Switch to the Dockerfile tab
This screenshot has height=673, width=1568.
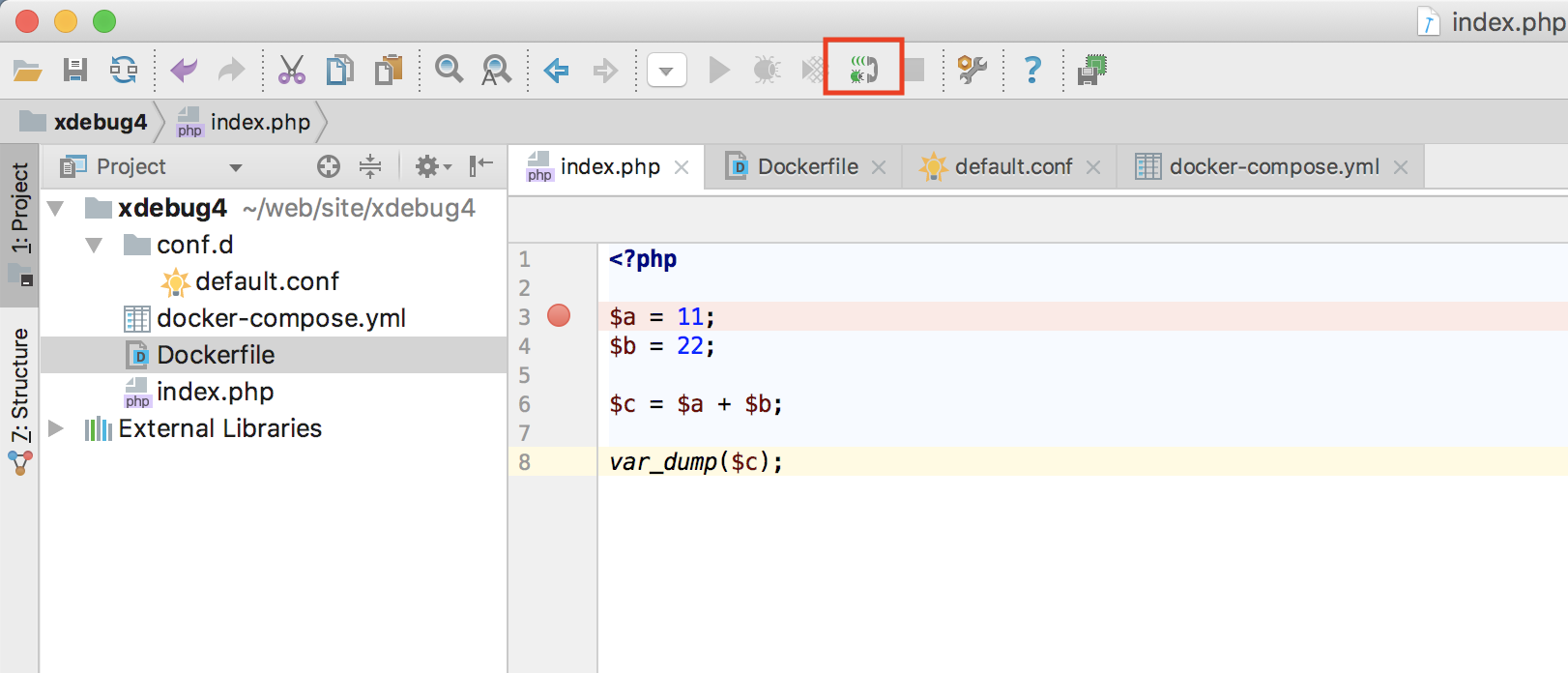[807, 167]
